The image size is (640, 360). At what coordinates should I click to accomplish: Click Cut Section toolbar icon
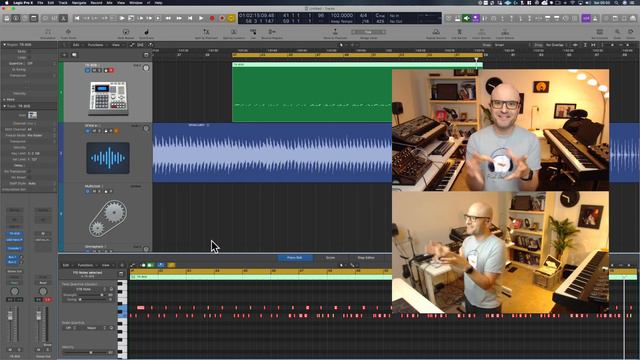459,32
